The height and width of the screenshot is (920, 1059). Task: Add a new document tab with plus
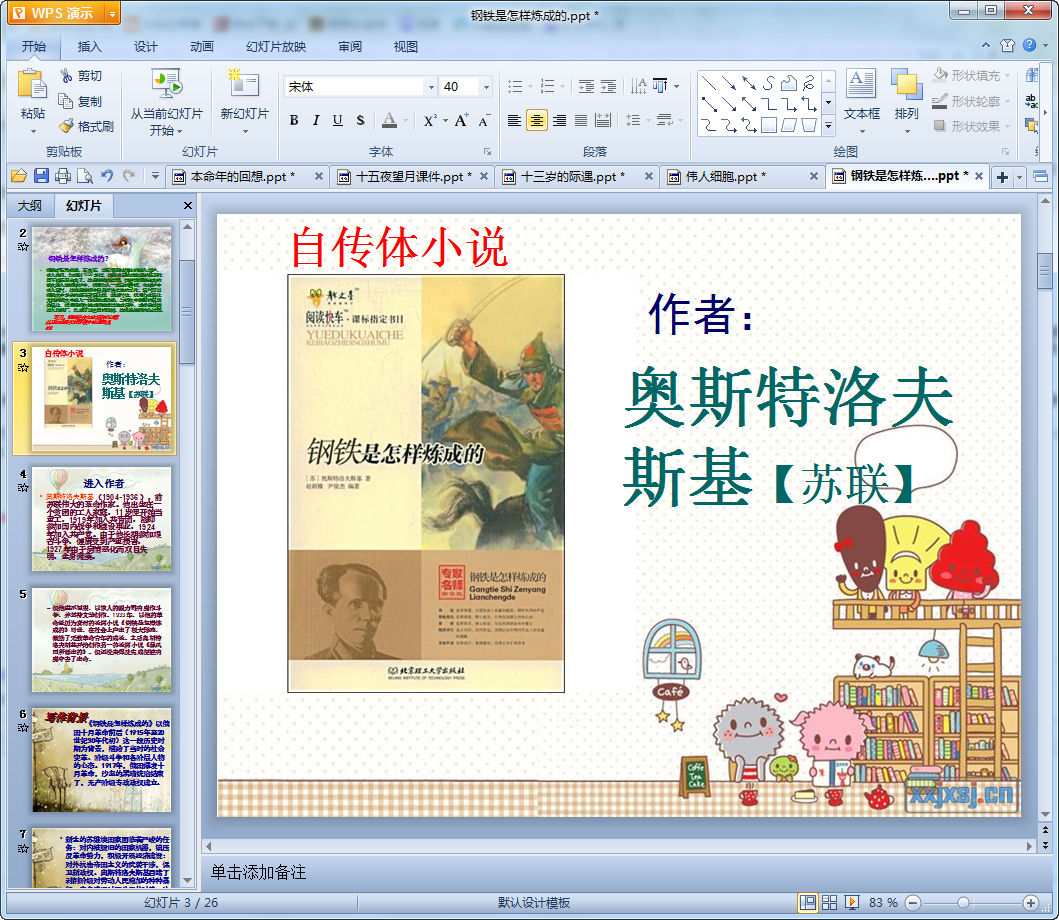click(1002, 177)
